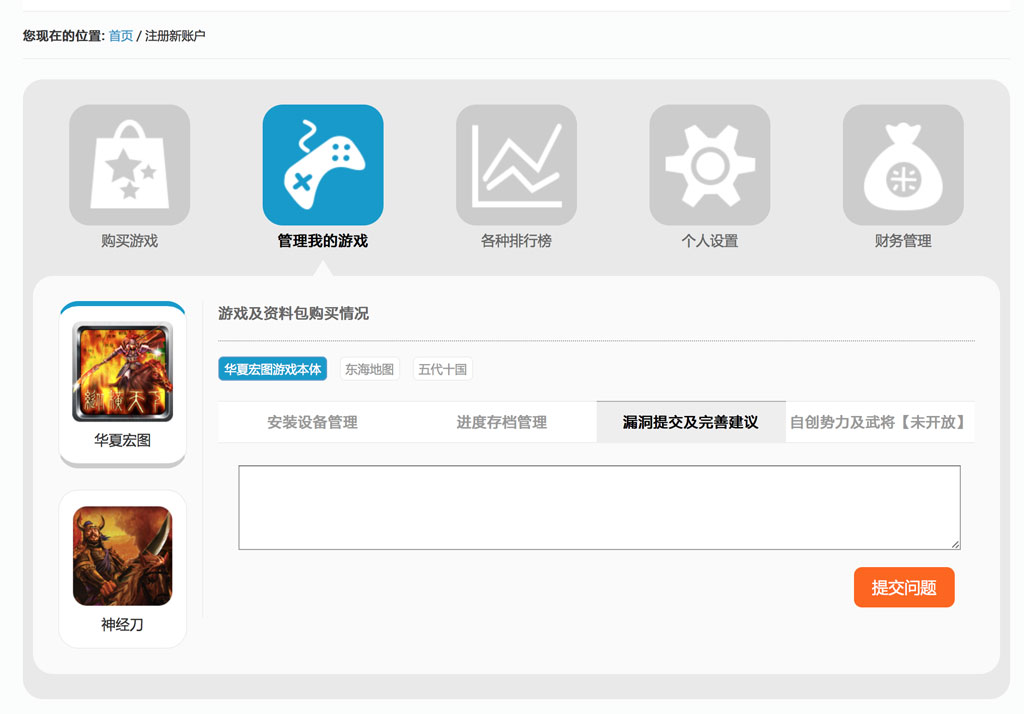Screen dimensions: 1024x714
Task: Select the 神经刀 game thumbnail
Action: [x=123, y=556]
